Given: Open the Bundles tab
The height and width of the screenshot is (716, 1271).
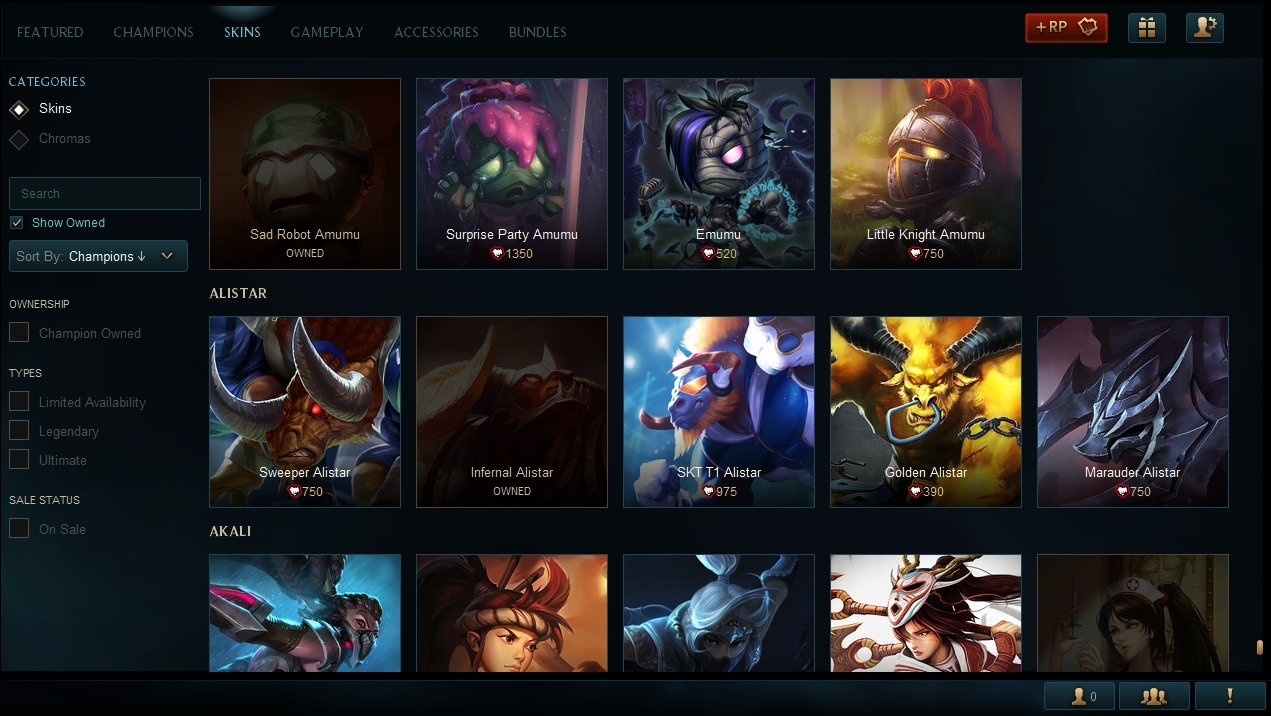Looking at the screenshot, I should tap(537, 32).
